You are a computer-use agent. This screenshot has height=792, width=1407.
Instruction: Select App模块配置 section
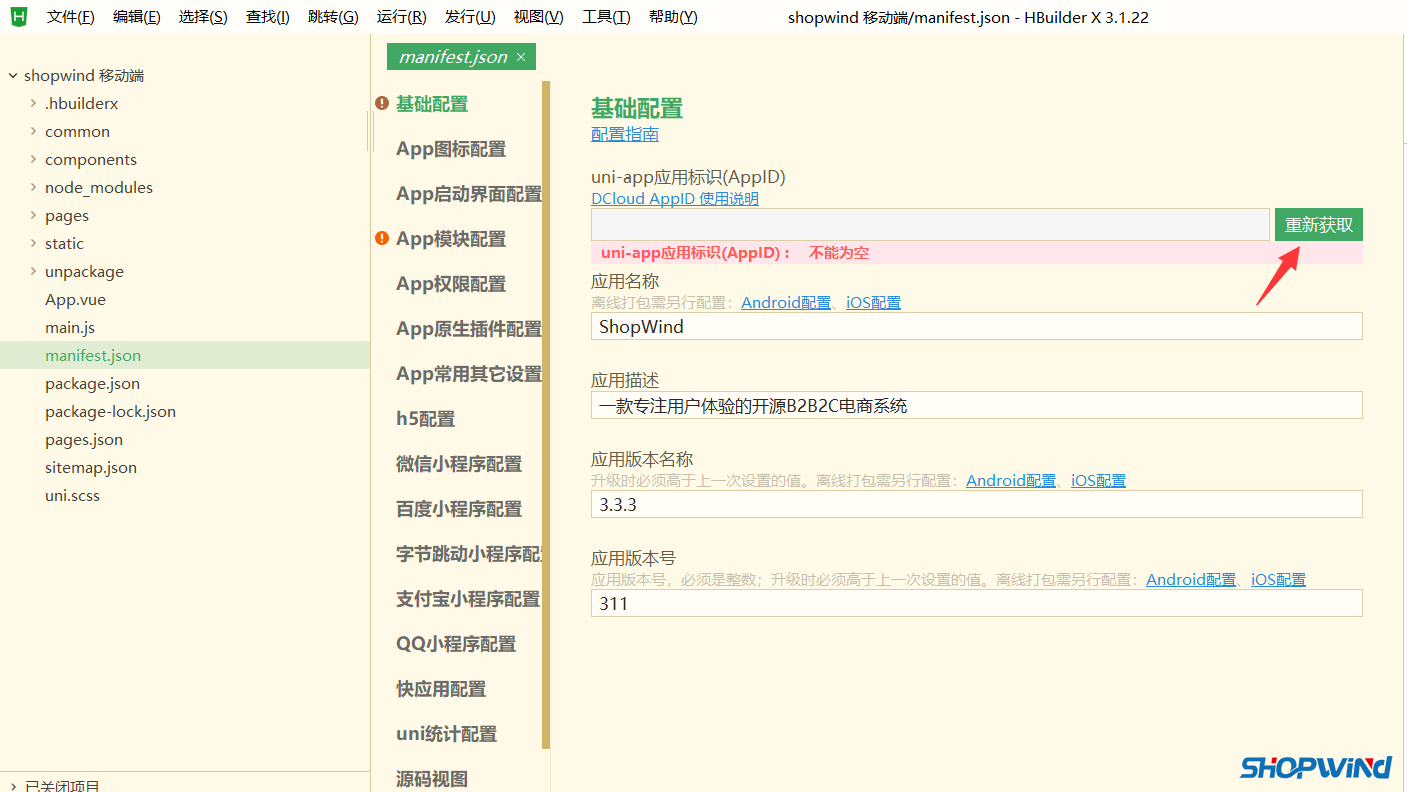click(451, 239)
